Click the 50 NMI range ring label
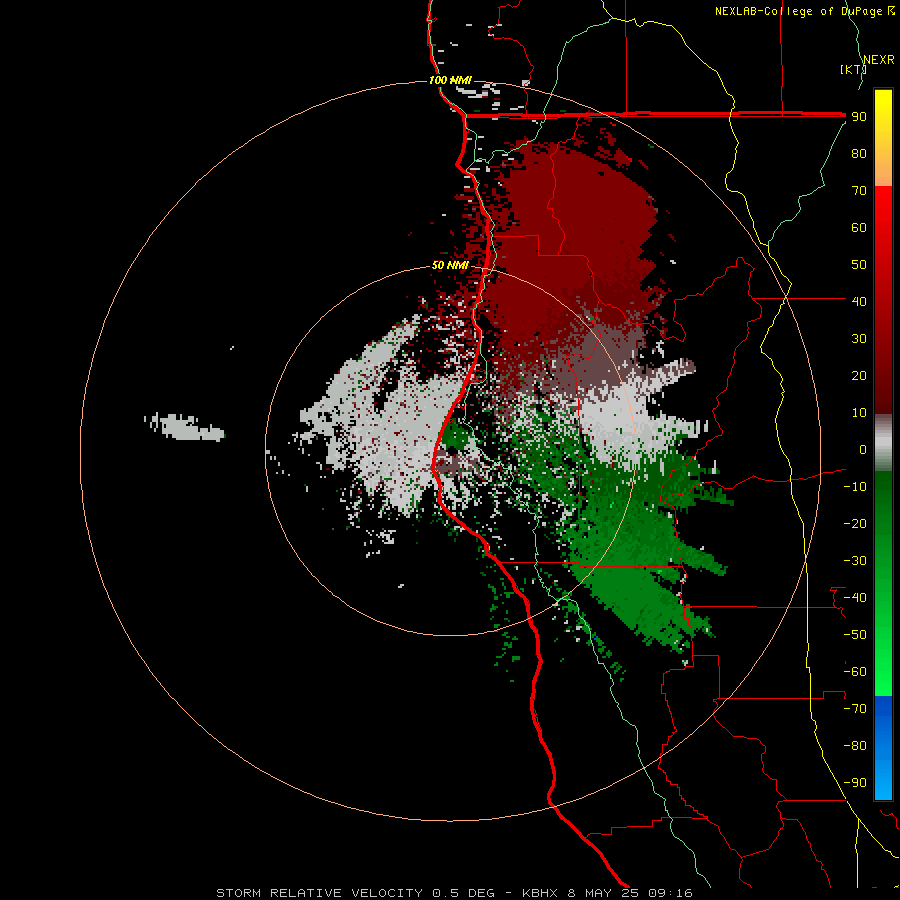The height and width of the screenshot is (900, 900). (x=450, y=265)
